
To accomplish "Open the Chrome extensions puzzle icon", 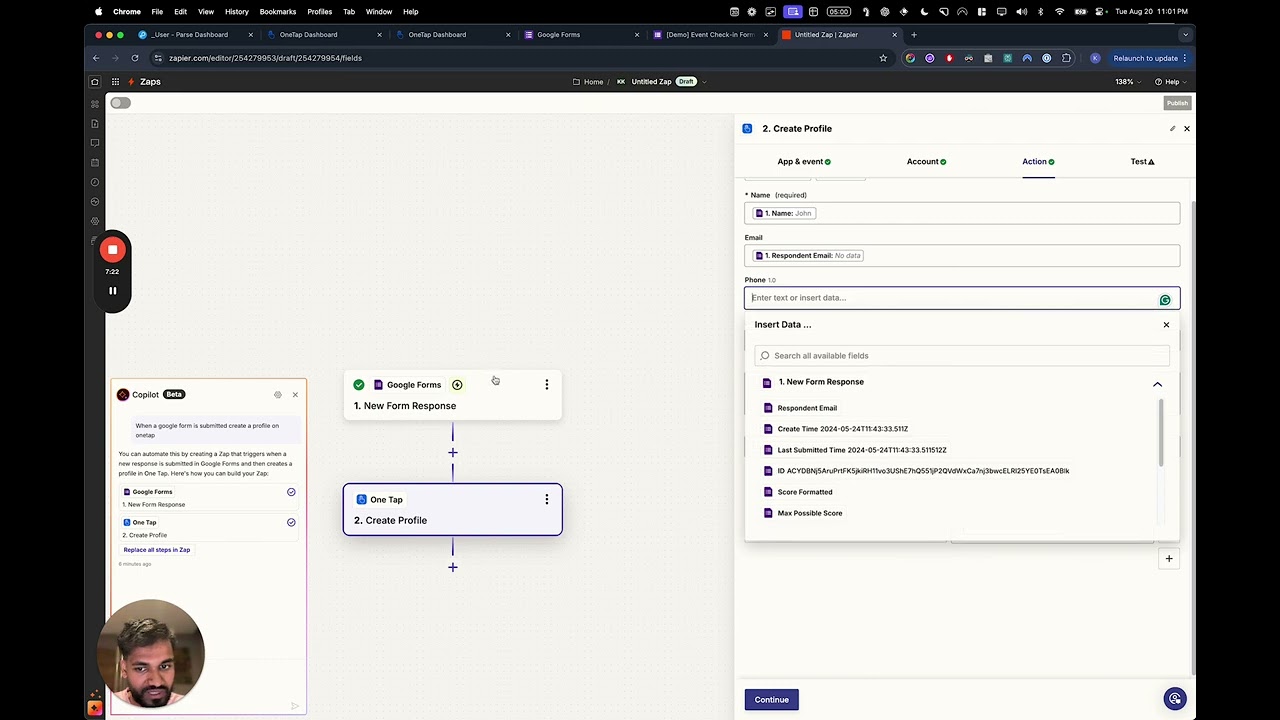I will [x=1066, y=58].
